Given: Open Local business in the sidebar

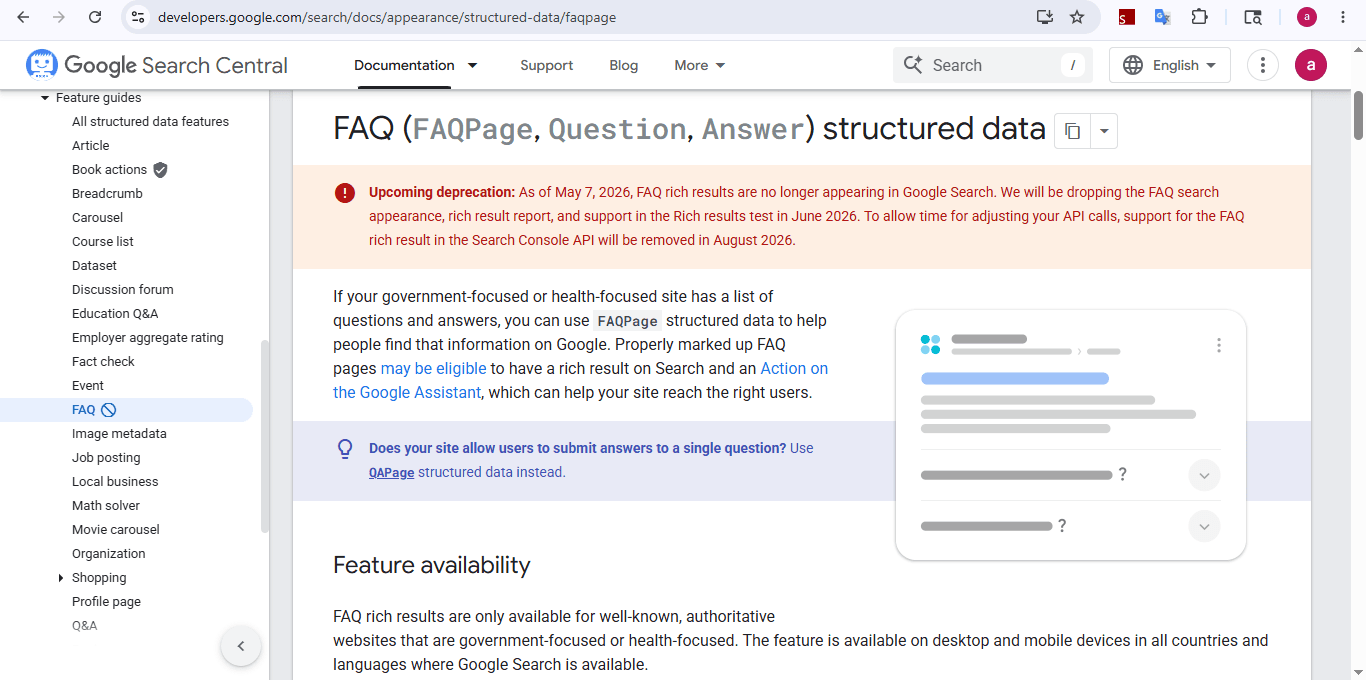Looking at the screenshot, I should coord(115,482).
